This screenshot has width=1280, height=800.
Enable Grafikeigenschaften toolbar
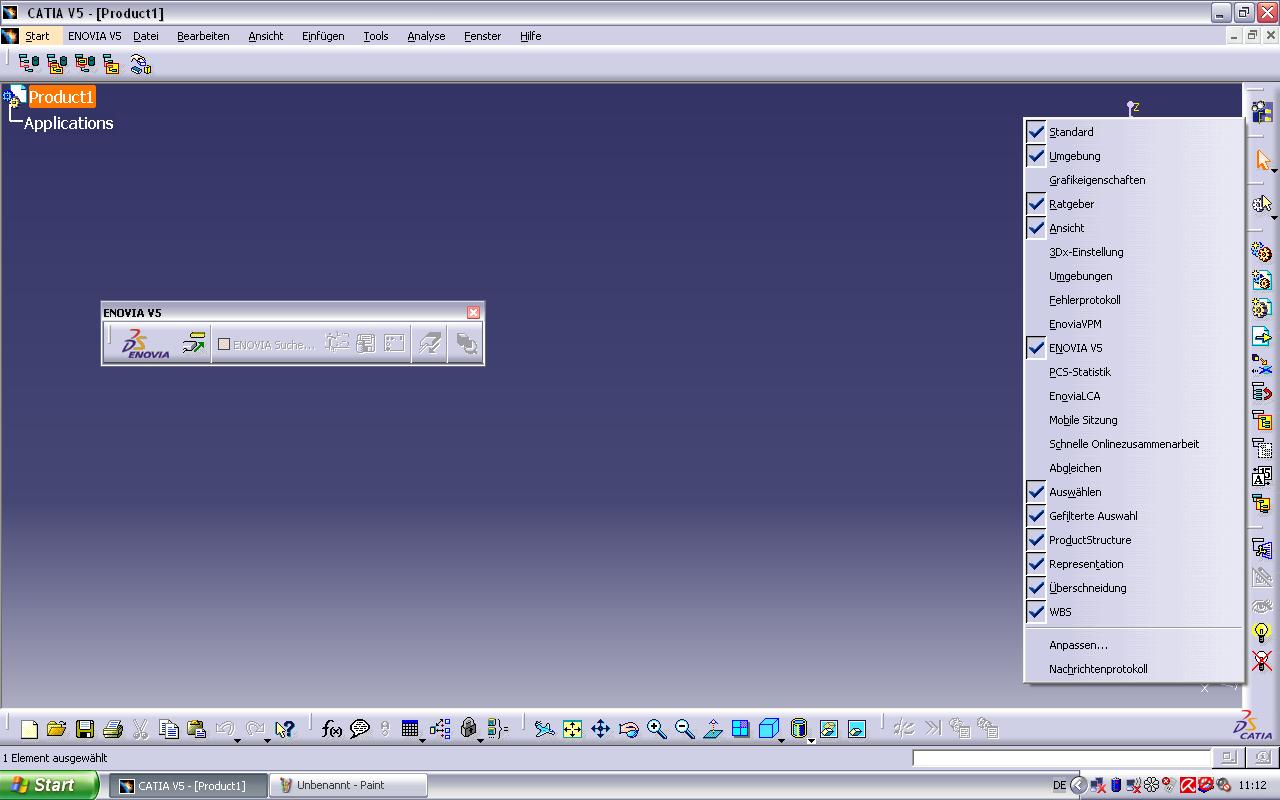tap(1134, 180)
